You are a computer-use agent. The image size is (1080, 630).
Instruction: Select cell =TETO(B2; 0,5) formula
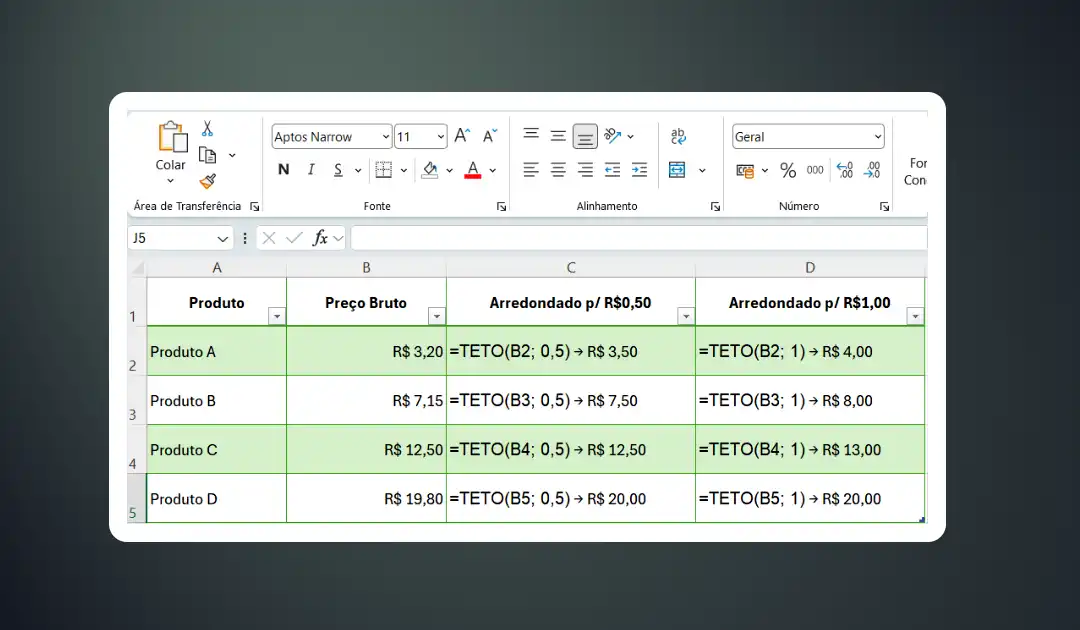(x=571, y=351)
